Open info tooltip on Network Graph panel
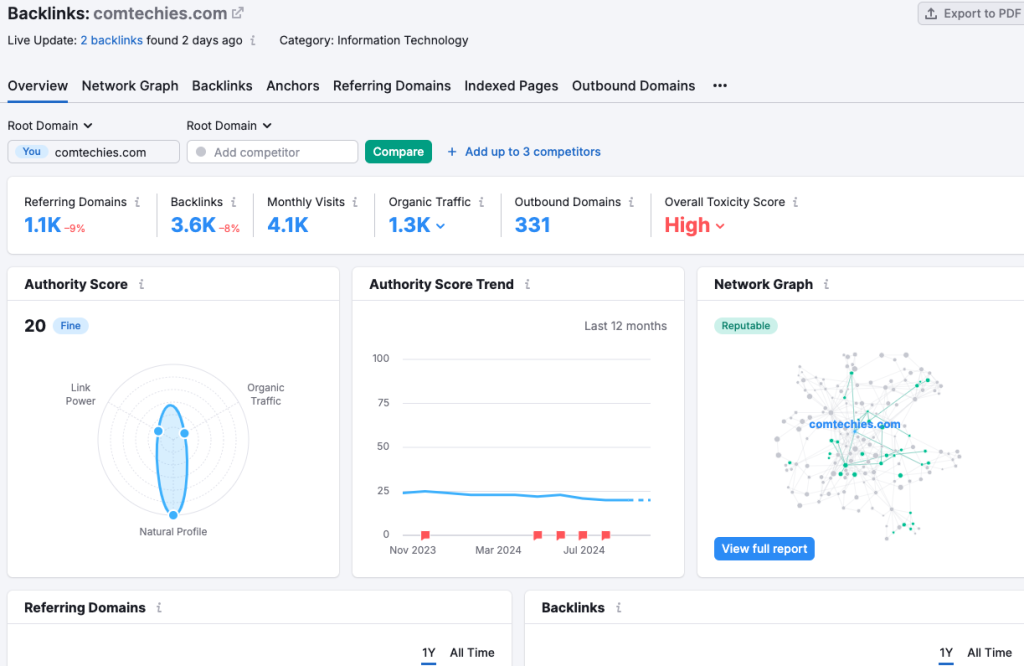Screen dimensions: 1024x666 [x=826, y=285]
